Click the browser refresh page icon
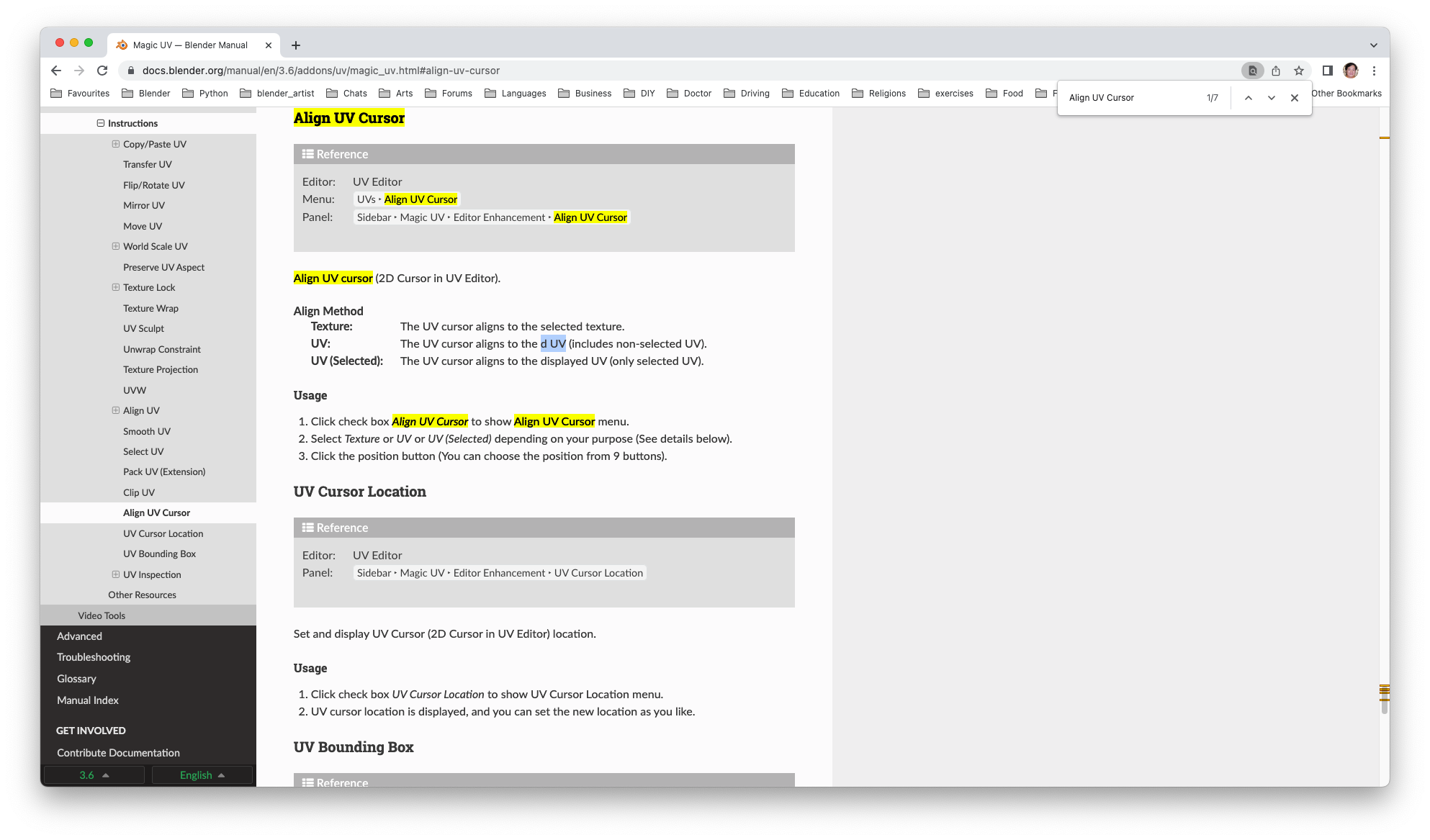Viewport: 1430px width, 840px height. (103, 70)
